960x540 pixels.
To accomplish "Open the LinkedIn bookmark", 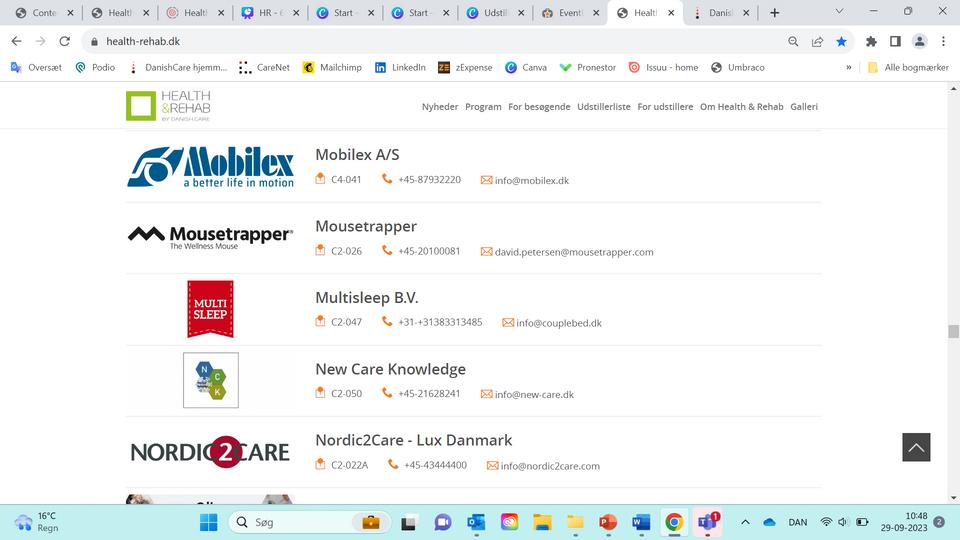I will click(x=400, y=67).
